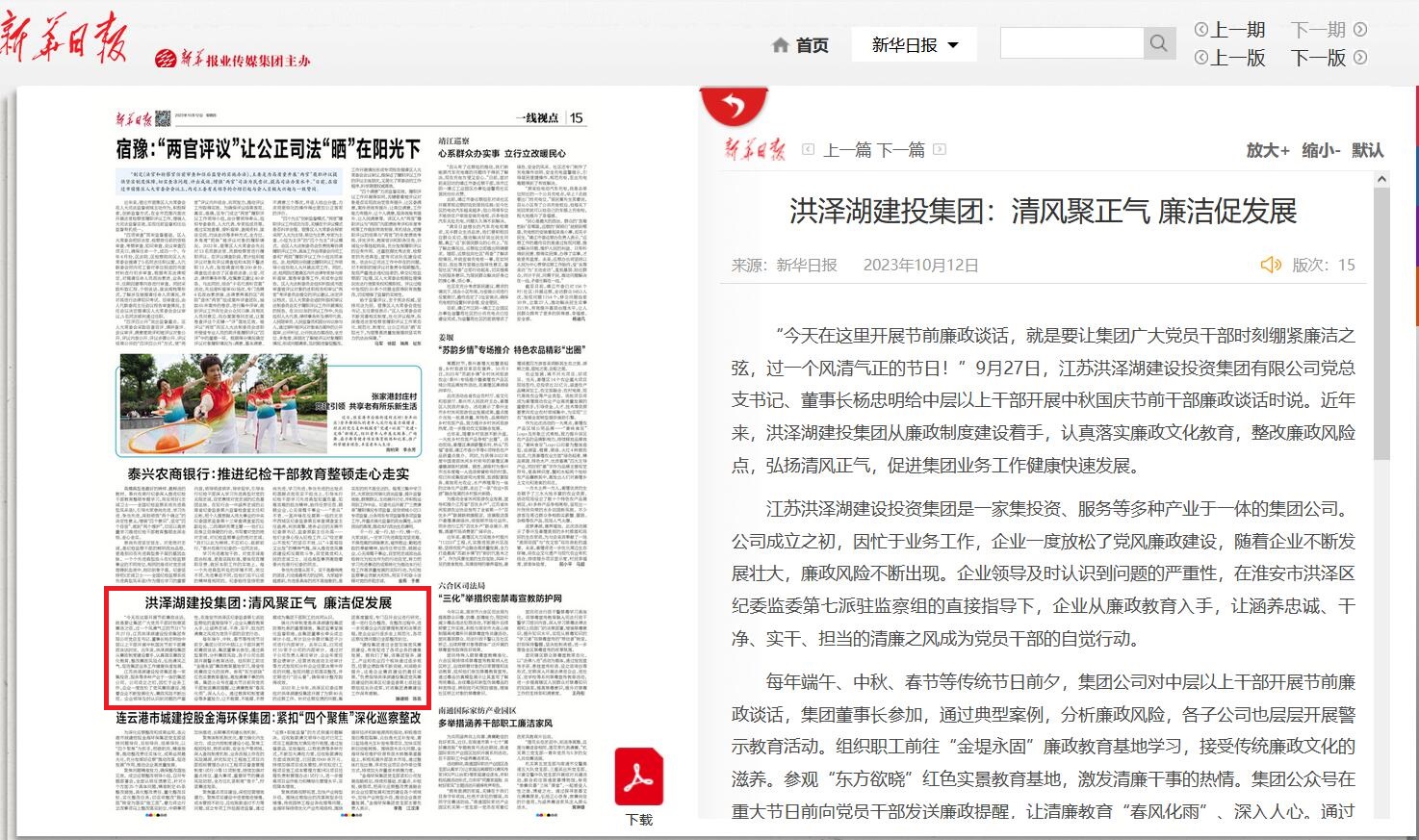
Task: Enlarge article text with 放大+
Action: (x=1268, y=150)
